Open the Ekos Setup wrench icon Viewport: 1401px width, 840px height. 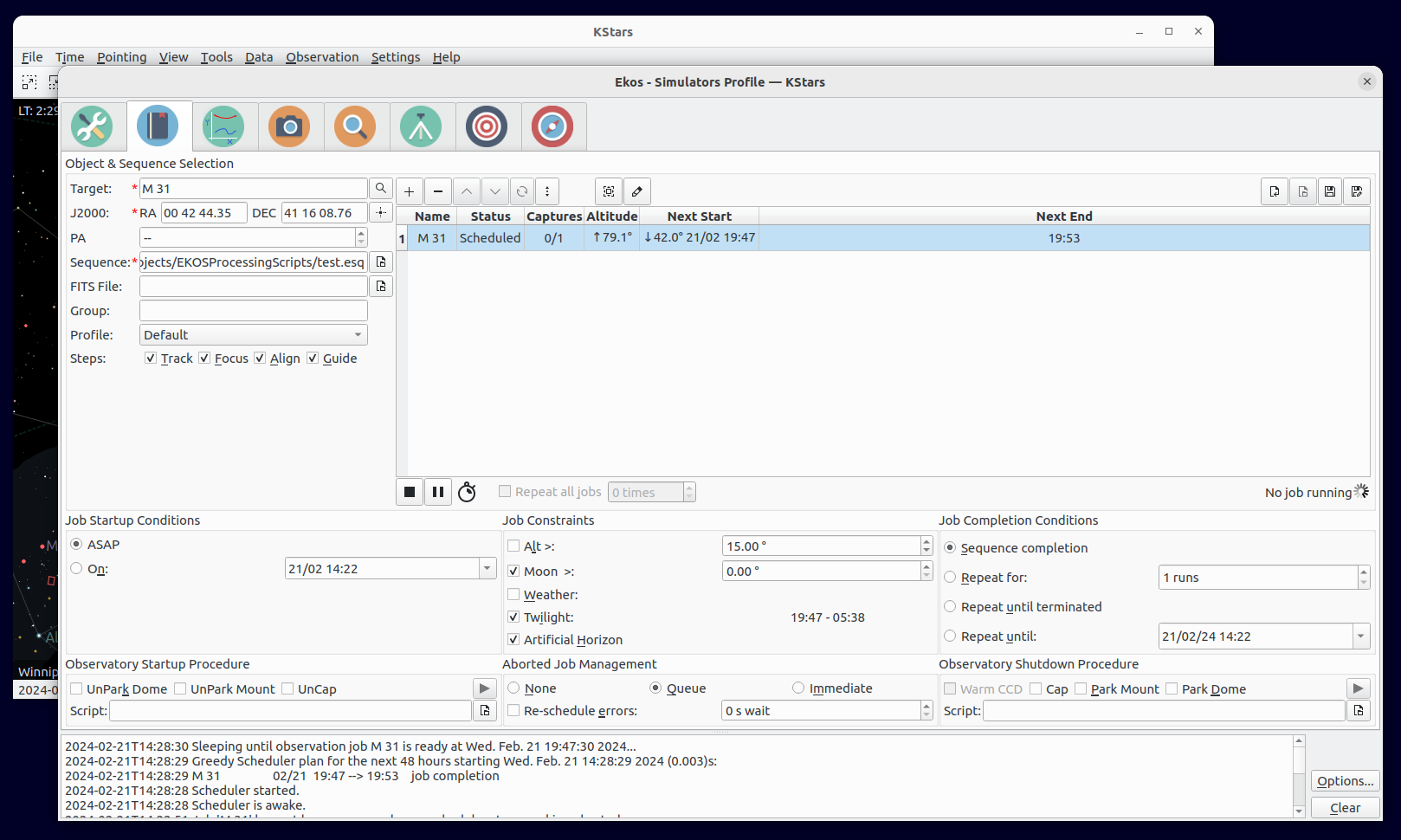click(94, 126)
